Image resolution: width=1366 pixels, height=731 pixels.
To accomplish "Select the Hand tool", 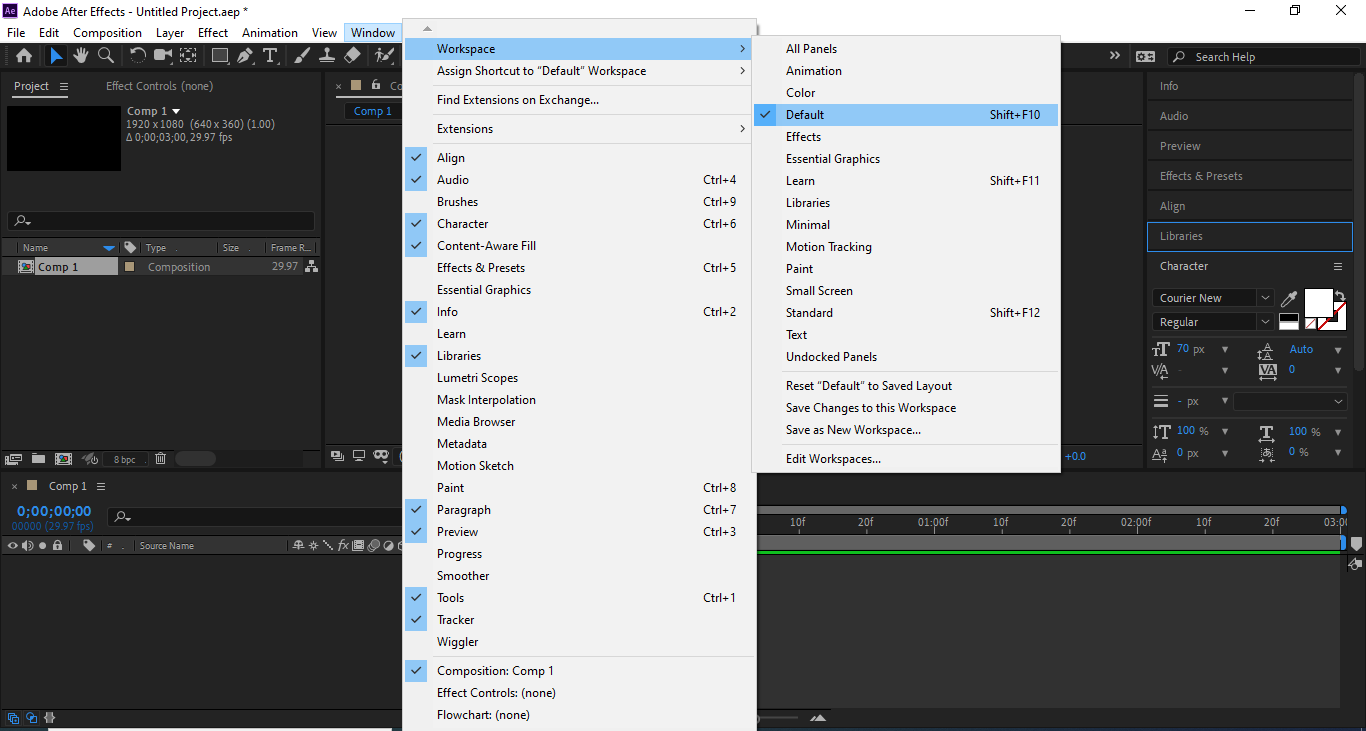I will tap(80, 56).
